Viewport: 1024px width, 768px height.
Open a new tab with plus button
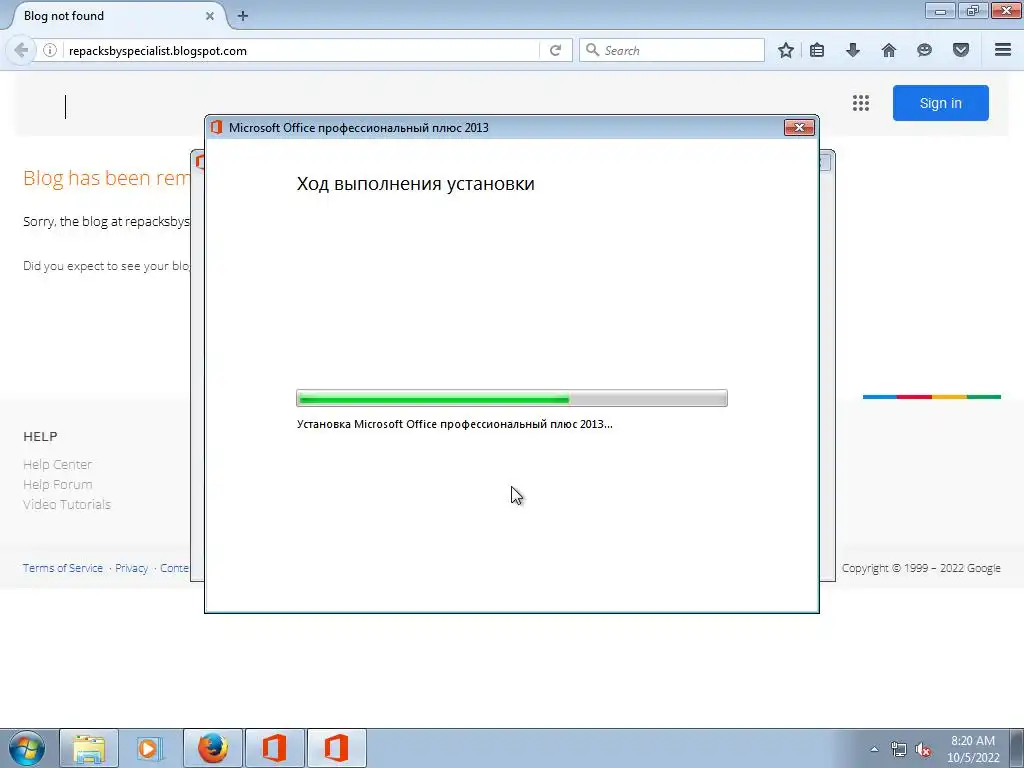click(x=243, y=16)
